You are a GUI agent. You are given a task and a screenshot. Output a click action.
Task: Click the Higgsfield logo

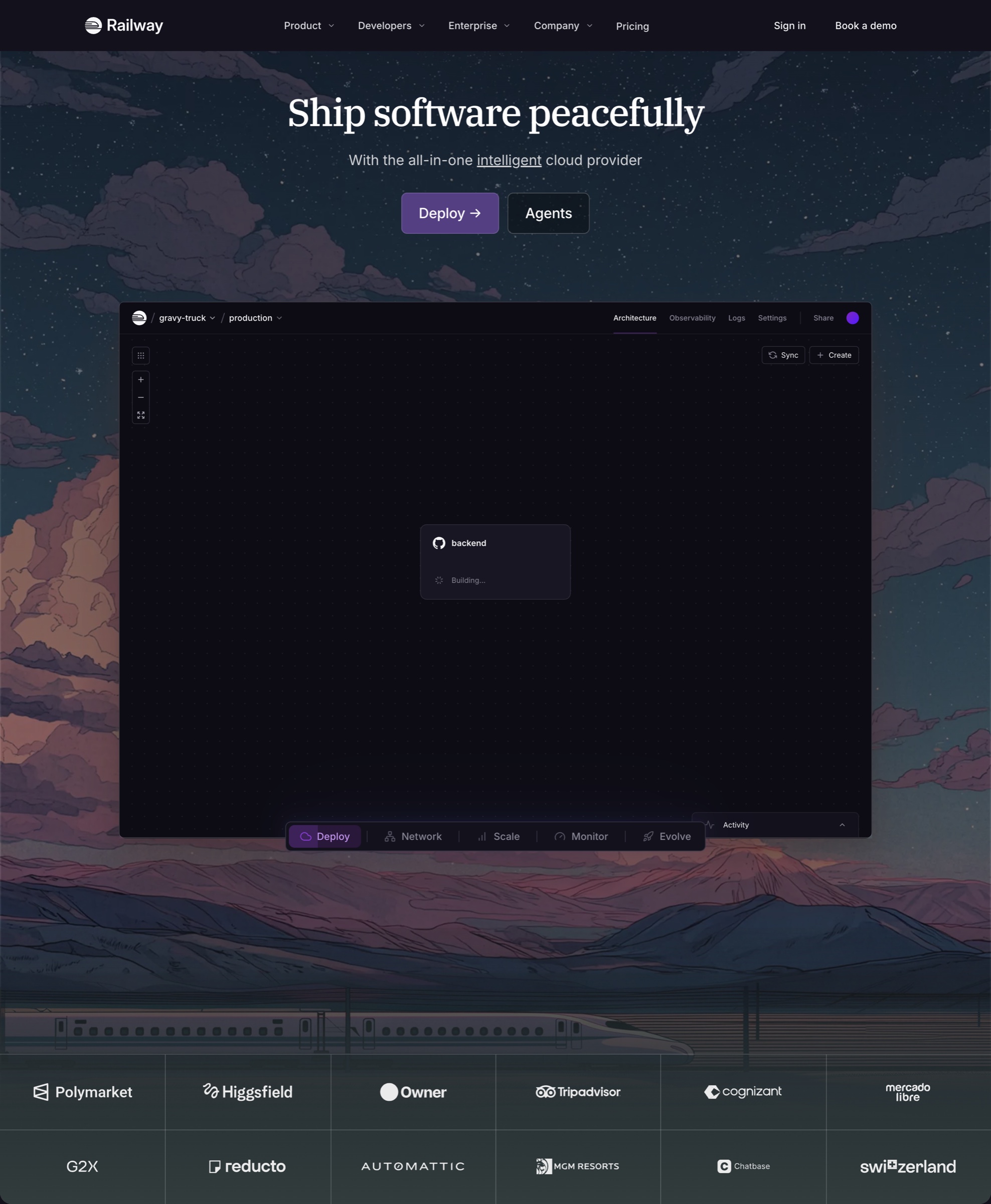[x=248, y=1092]
